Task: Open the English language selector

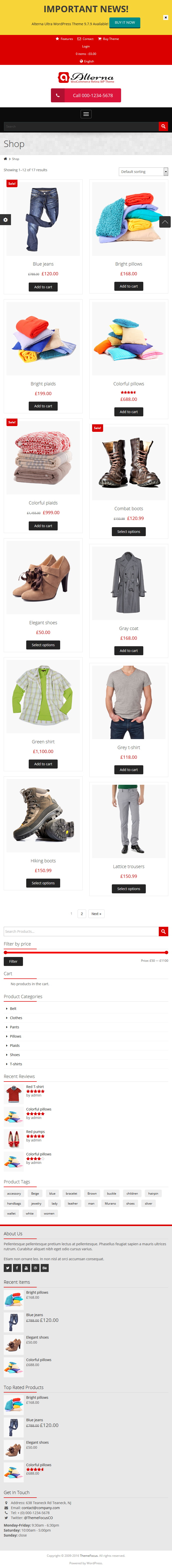Action: pos(86,61)
